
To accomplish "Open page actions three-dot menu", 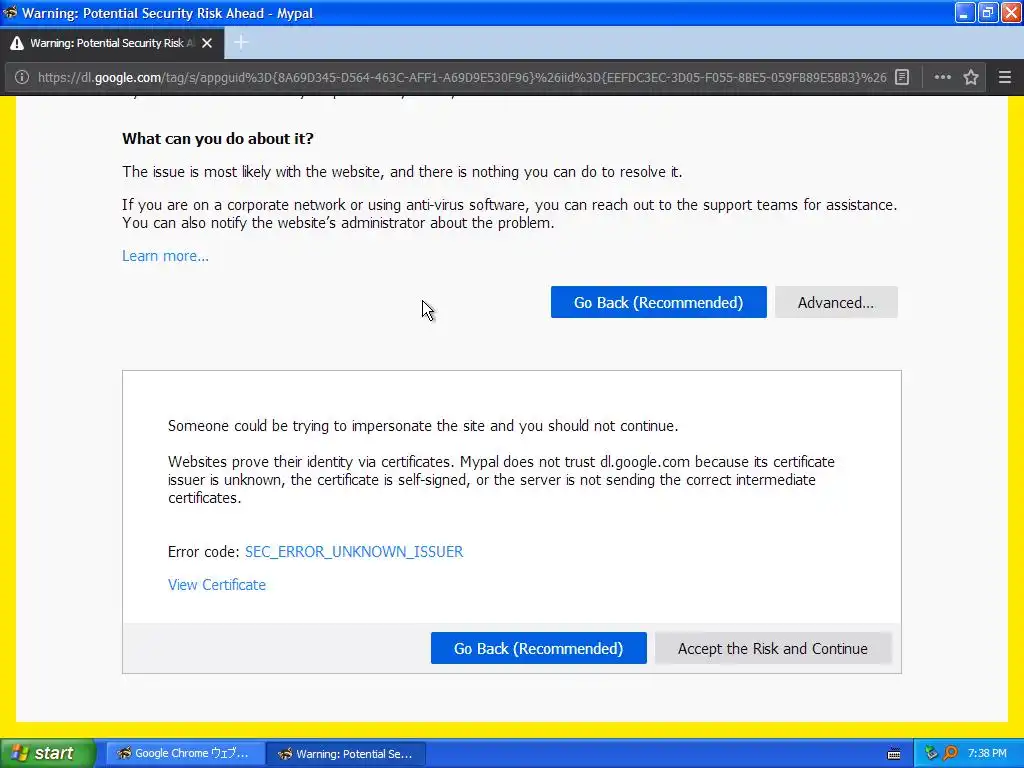I will 942,77.
